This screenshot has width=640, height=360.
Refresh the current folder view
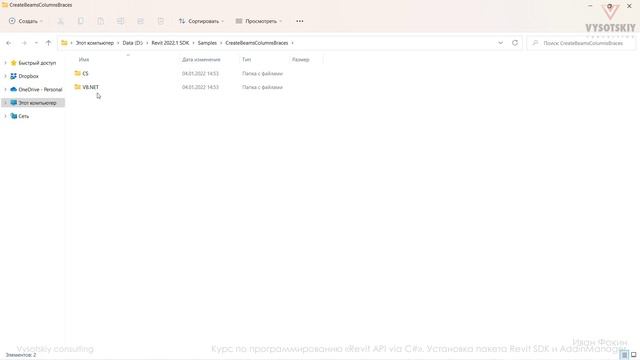tap(515, 43)
